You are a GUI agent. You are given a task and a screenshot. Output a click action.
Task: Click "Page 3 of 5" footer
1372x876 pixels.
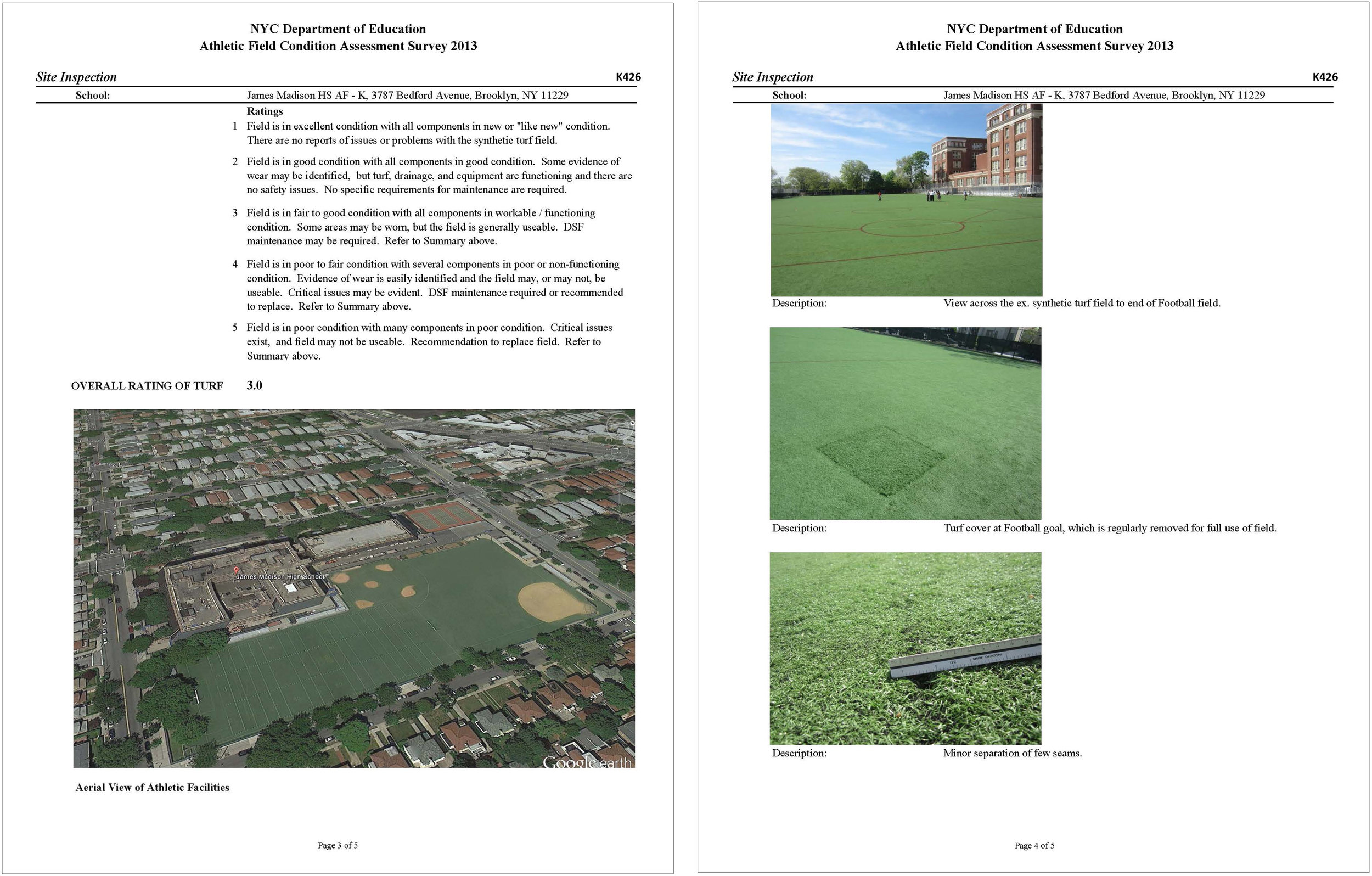point(338,845)
